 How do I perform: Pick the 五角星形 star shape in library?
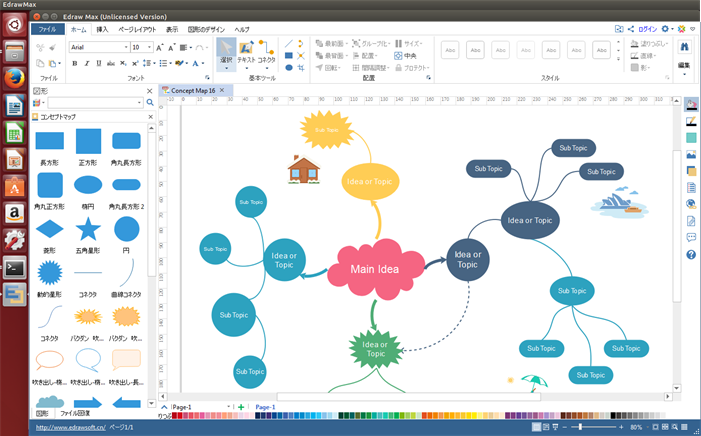[88, 229]
